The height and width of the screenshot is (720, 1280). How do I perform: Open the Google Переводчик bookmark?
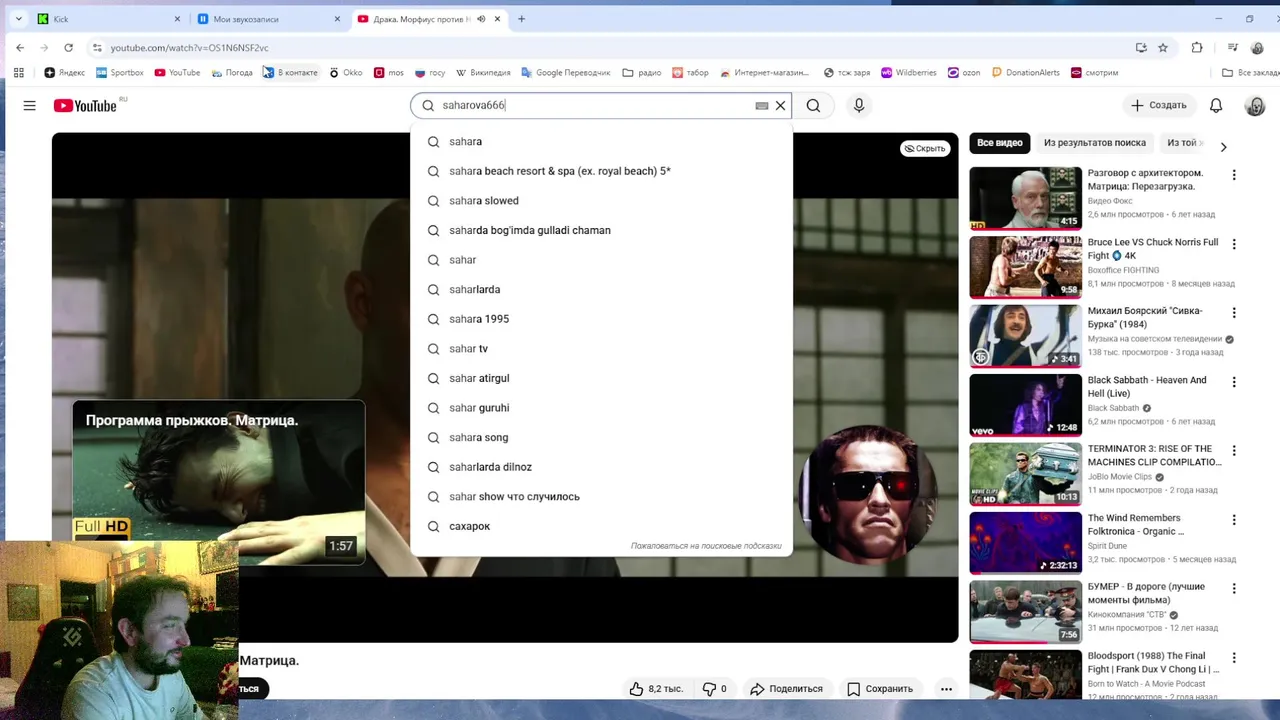[565, 72]
